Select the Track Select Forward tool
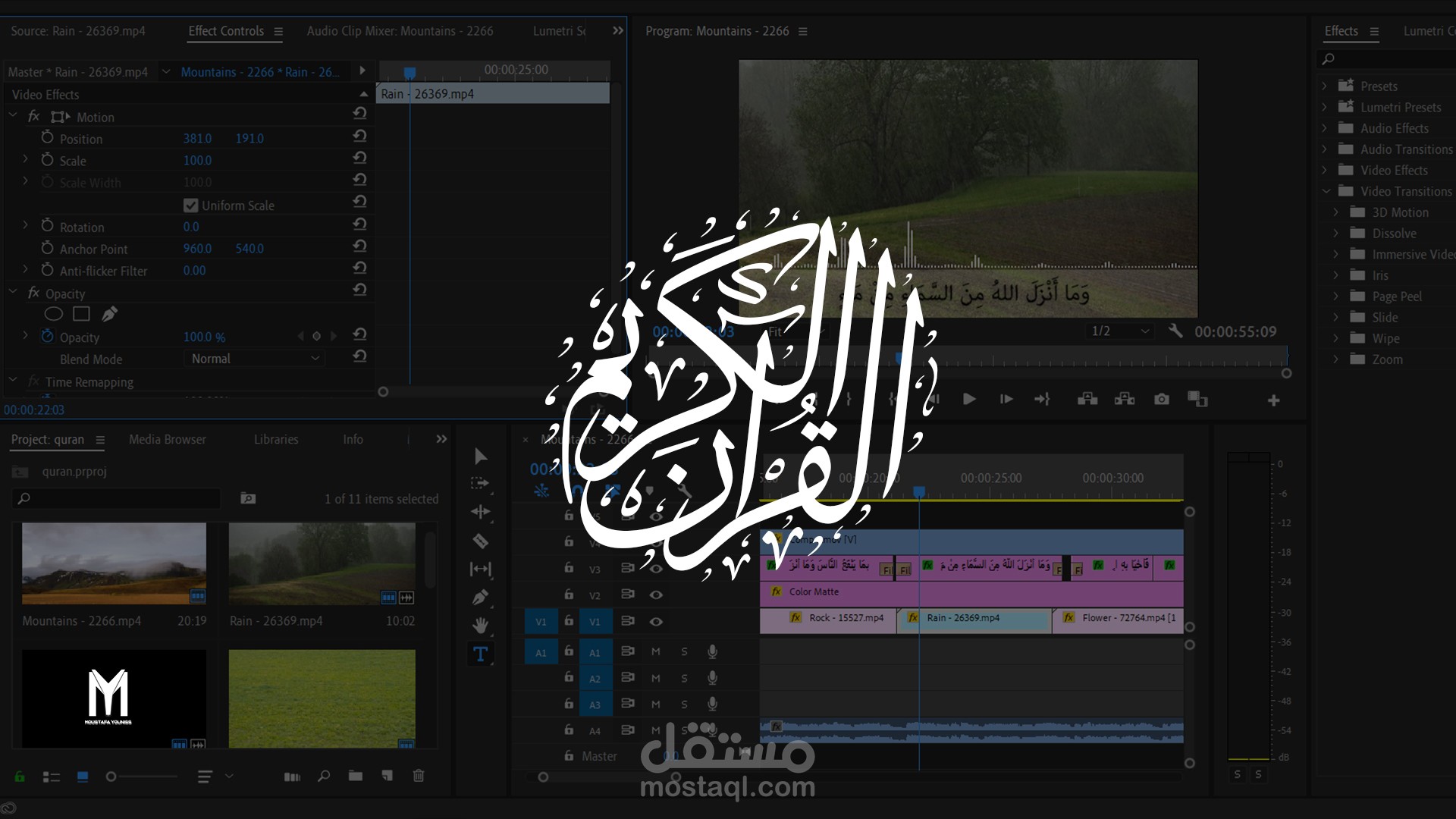Image resolution: width=1456 pixels, height=819 pixels. pos(480,482)
